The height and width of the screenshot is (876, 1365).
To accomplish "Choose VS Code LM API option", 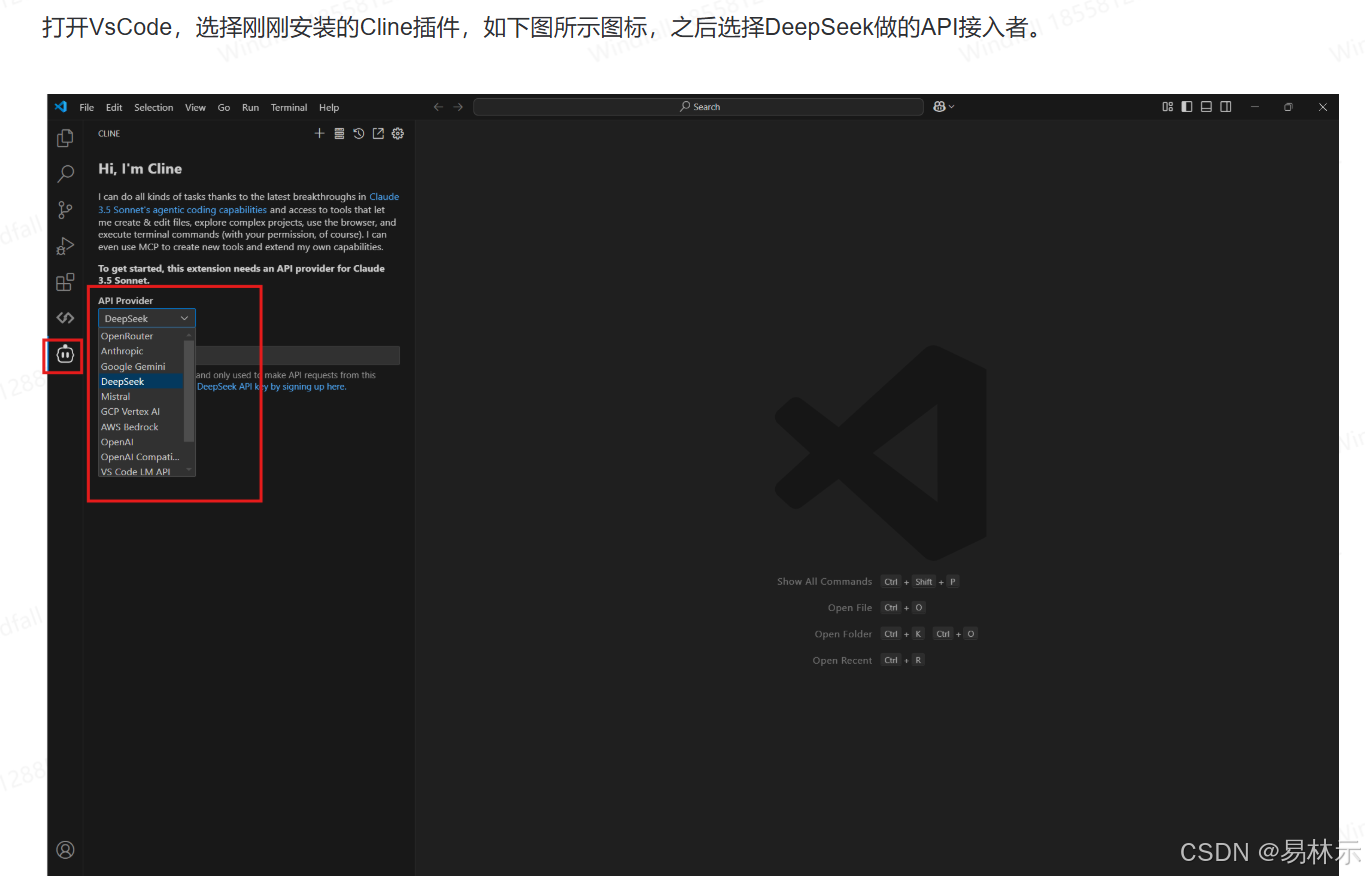I will tap(141, 471).
